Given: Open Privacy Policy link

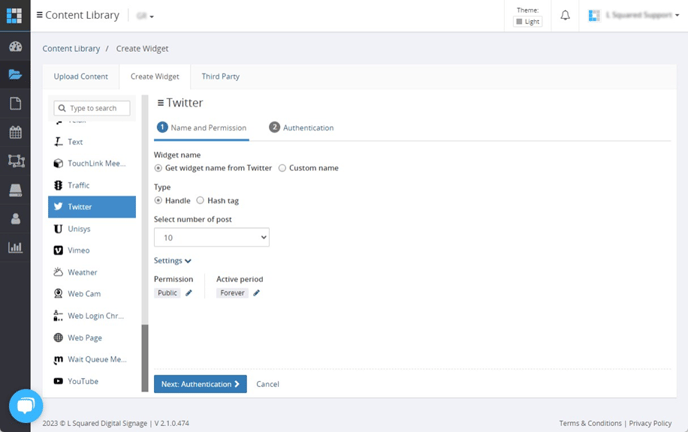Looking at the screenshot, I should coord(650,423).
